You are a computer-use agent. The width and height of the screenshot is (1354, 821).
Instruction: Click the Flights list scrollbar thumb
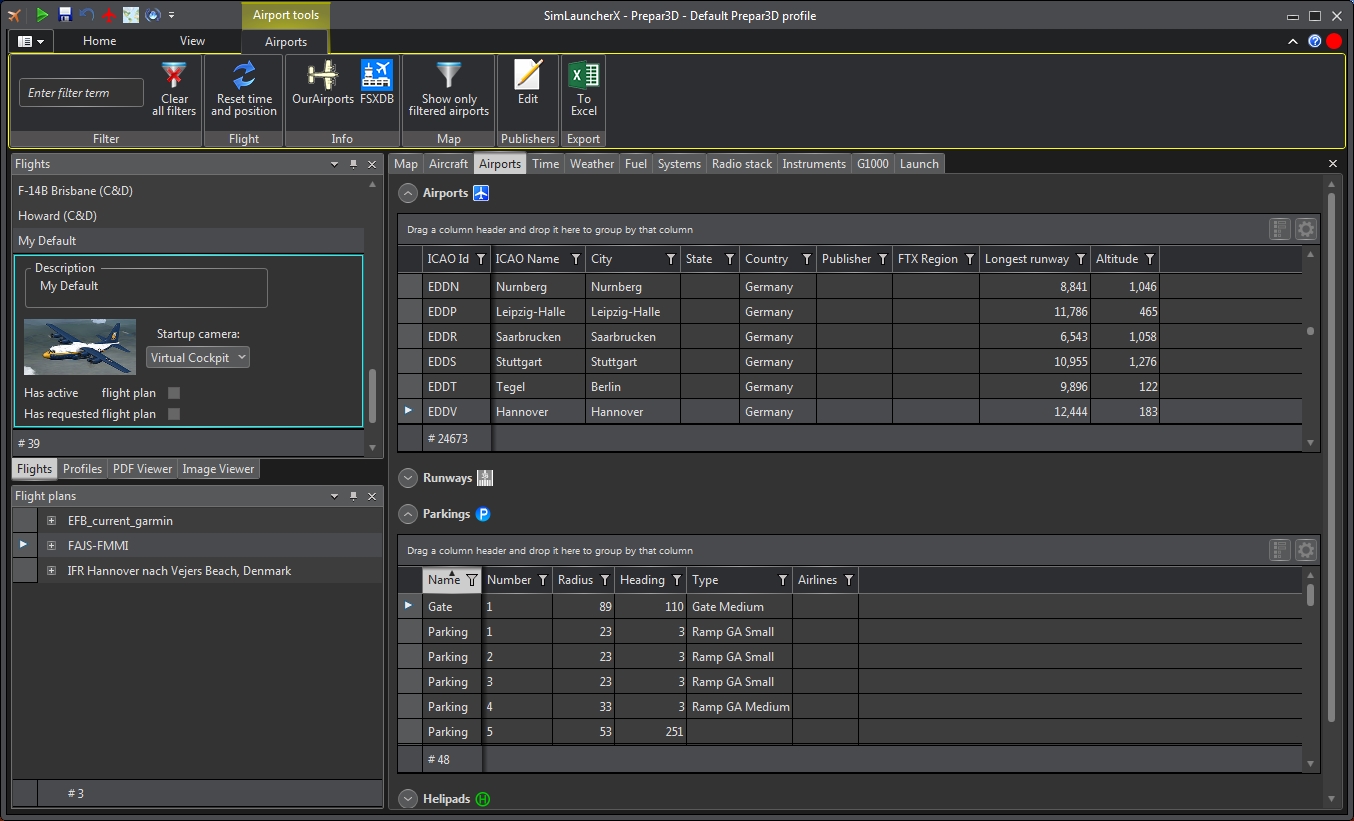[x=373, y=397]
